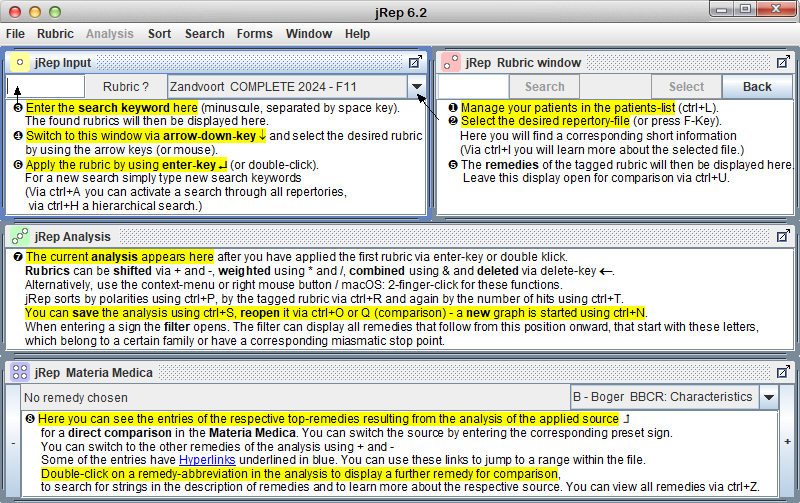Open the File menu

click(16, 33)
